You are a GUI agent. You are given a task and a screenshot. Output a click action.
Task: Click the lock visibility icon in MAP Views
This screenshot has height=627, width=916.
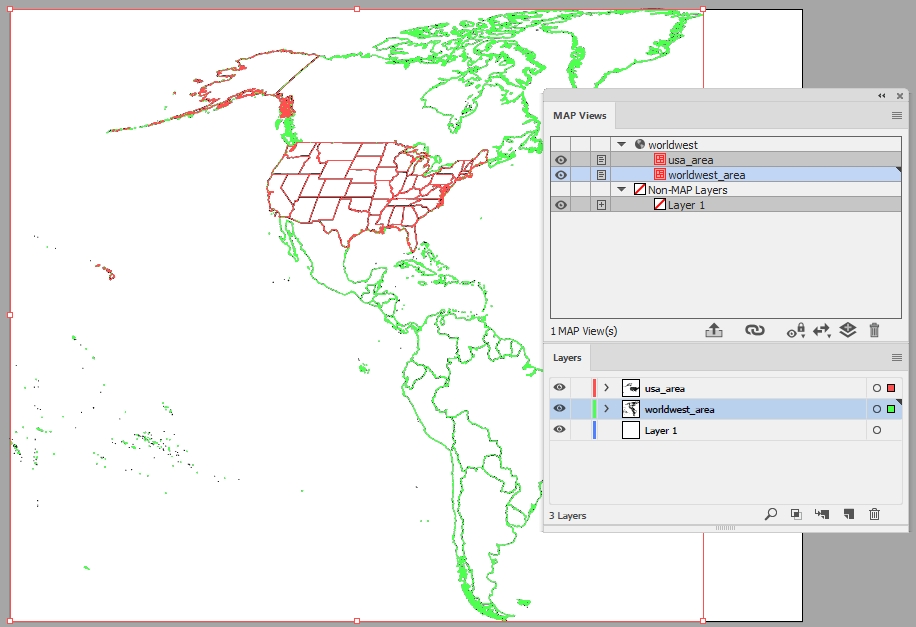click(797, 330)
